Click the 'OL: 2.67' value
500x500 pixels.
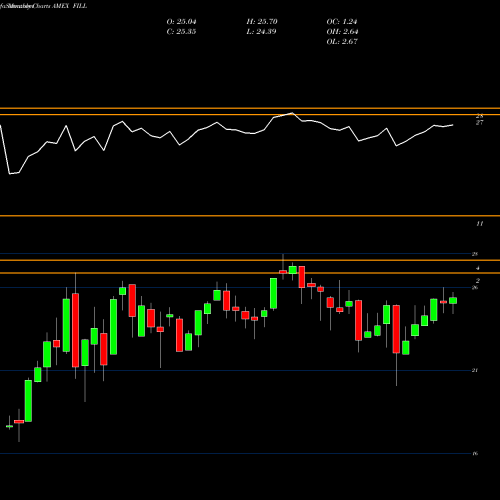342,42
